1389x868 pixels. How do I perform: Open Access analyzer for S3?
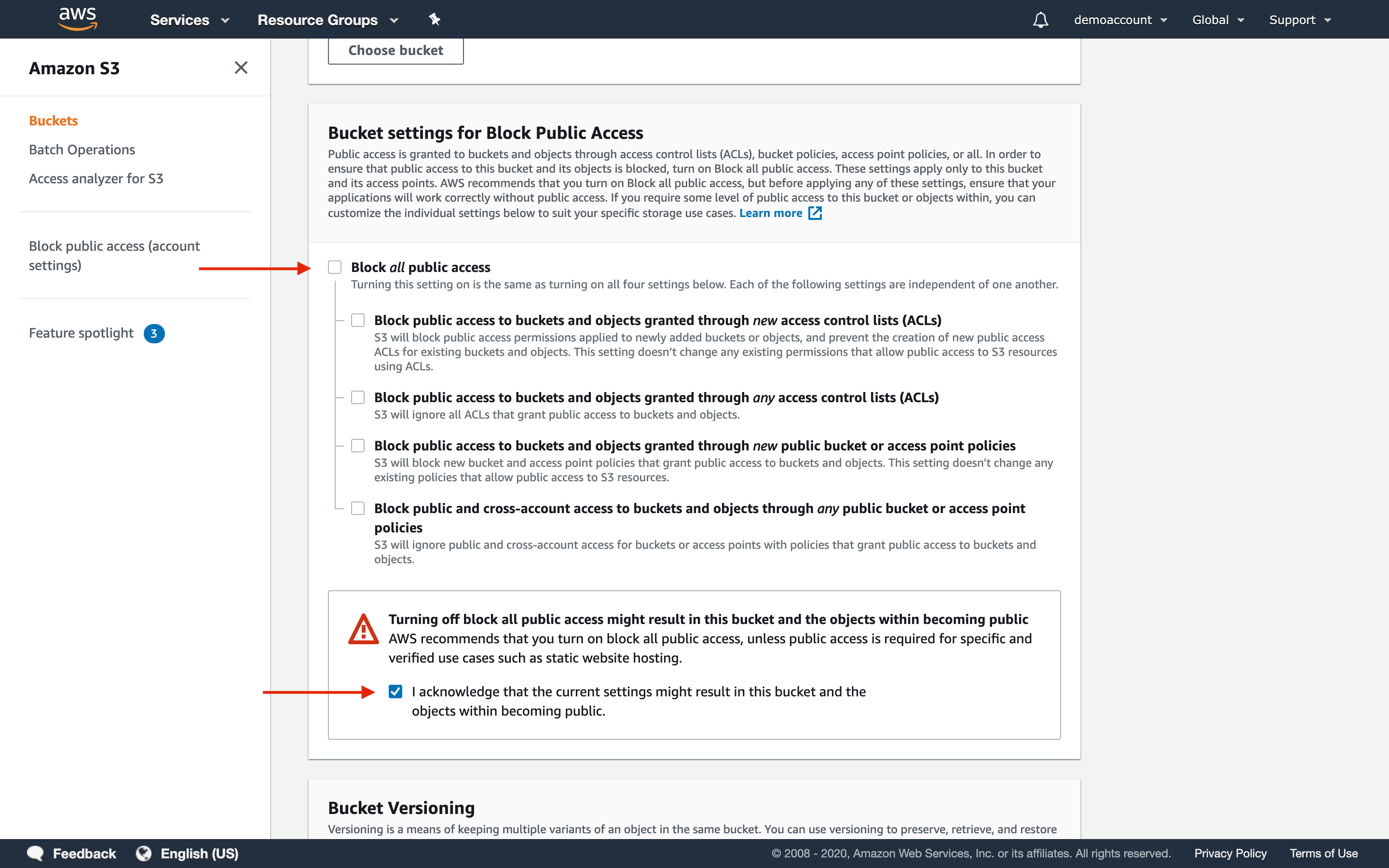pyautogui.click(x=96, y=178)
